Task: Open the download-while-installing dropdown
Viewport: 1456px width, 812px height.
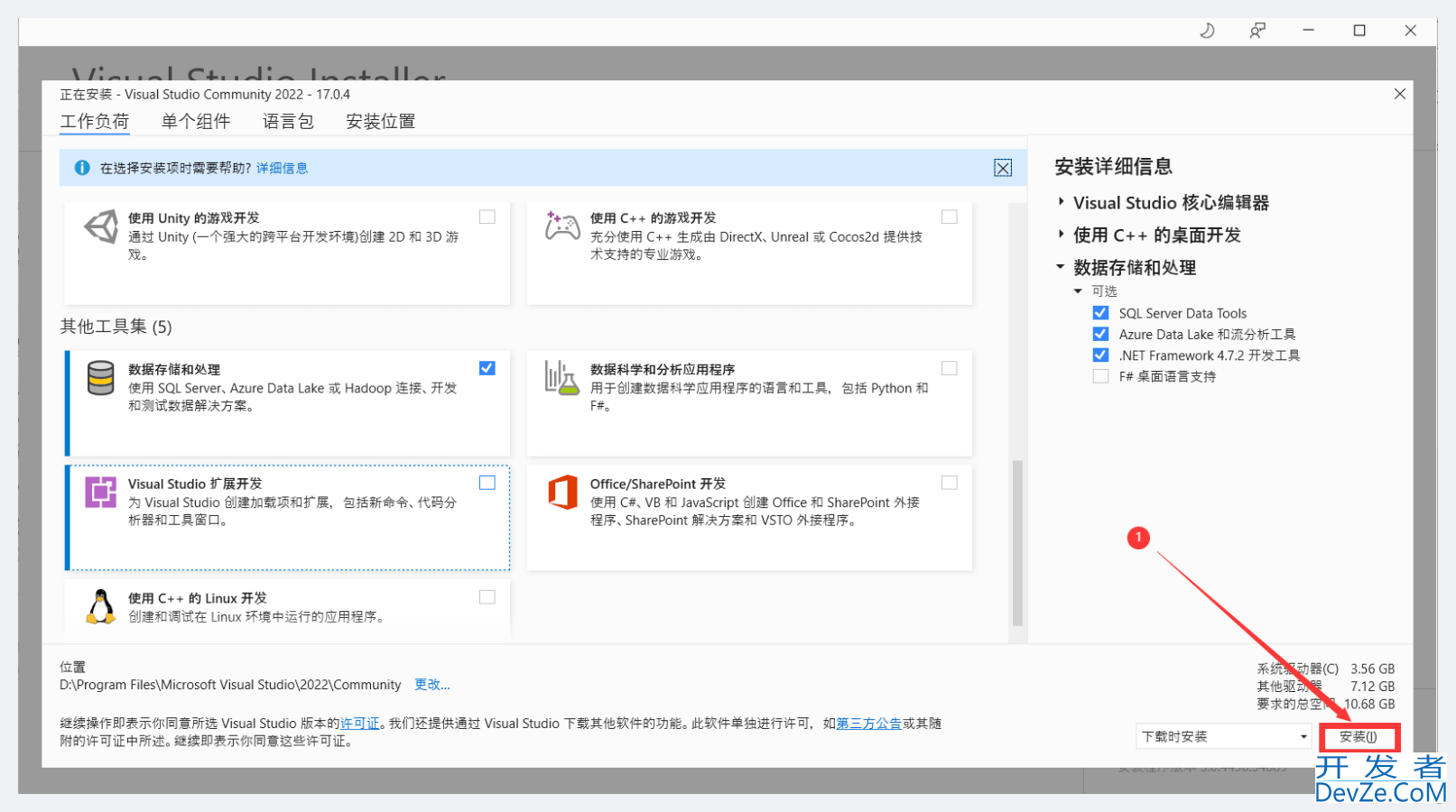Action: point(1223,736)
